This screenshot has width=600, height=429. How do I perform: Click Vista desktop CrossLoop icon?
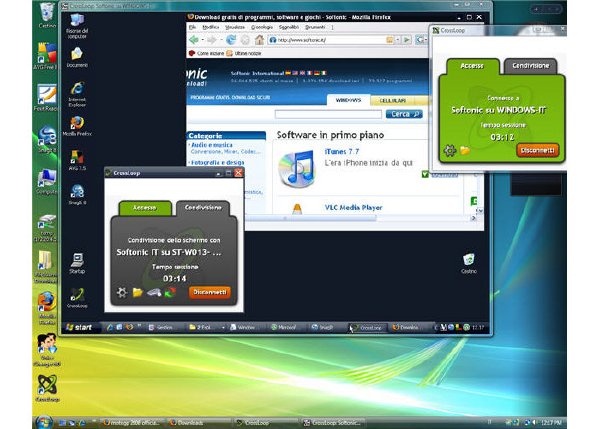pos(47,388)
